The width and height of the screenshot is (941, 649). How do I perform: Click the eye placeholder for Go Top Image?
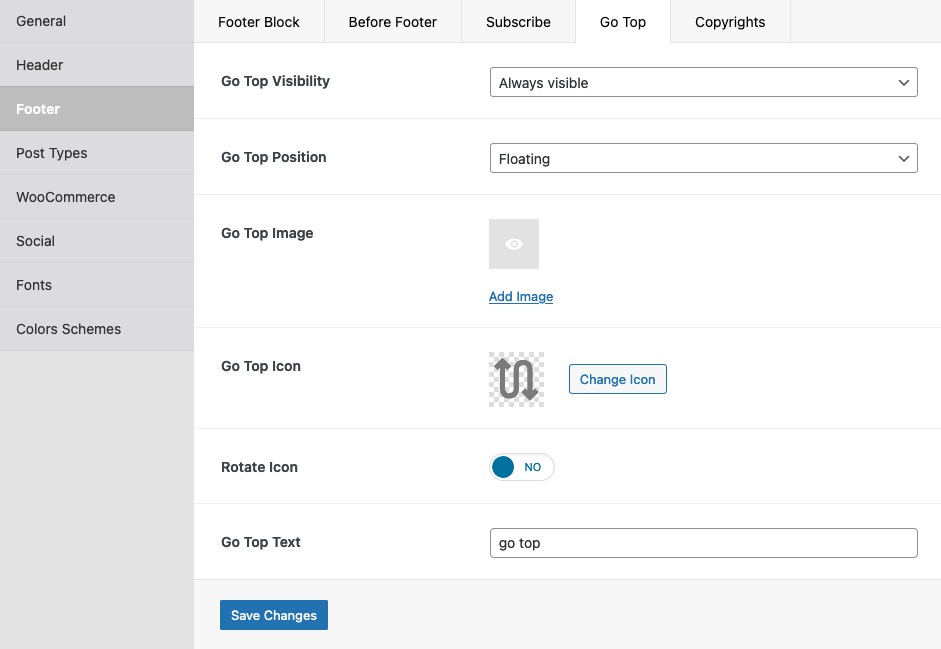click(514, 244)
